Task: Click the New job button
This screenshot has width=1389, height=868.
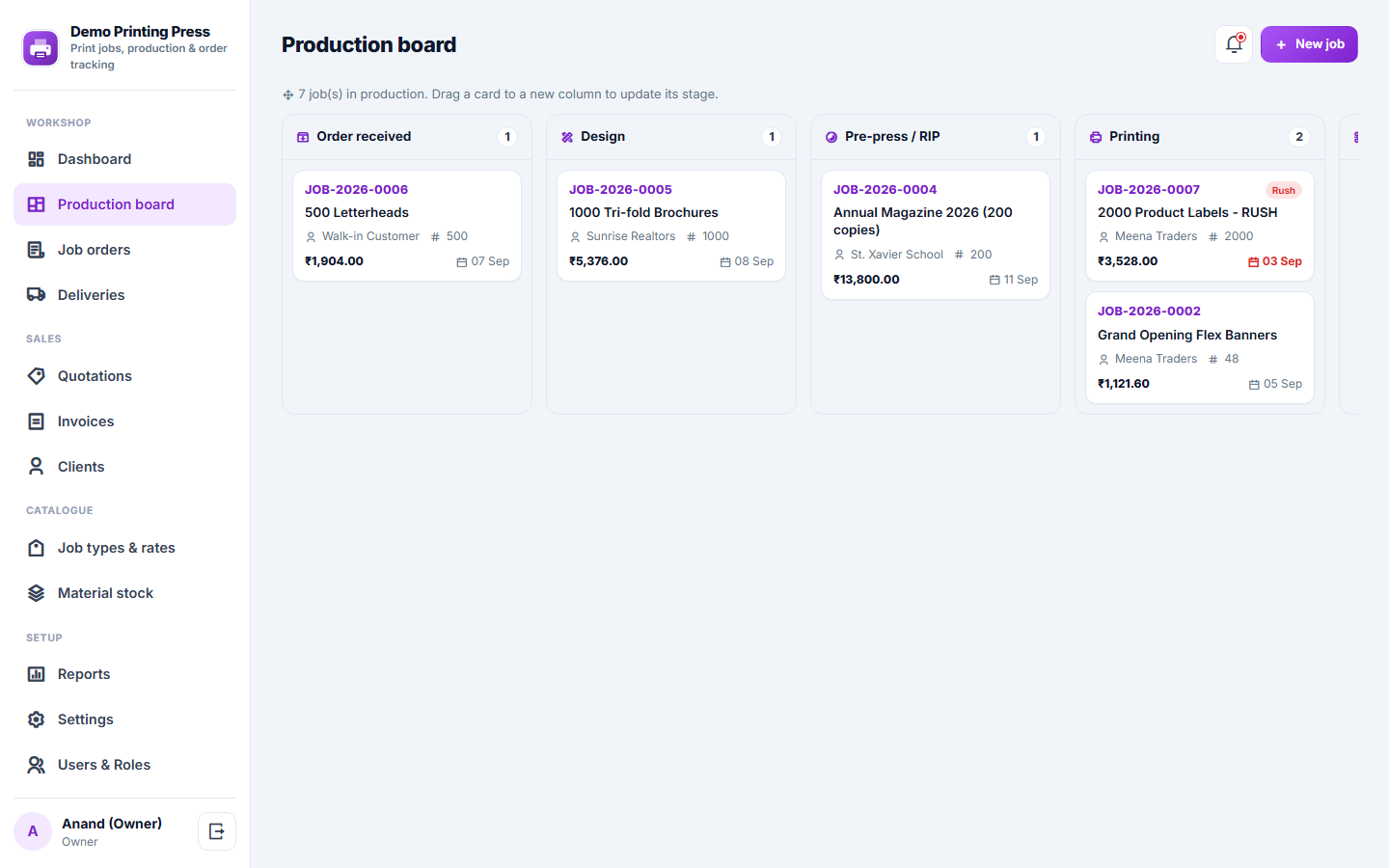Action: [x=1309, y=44]
